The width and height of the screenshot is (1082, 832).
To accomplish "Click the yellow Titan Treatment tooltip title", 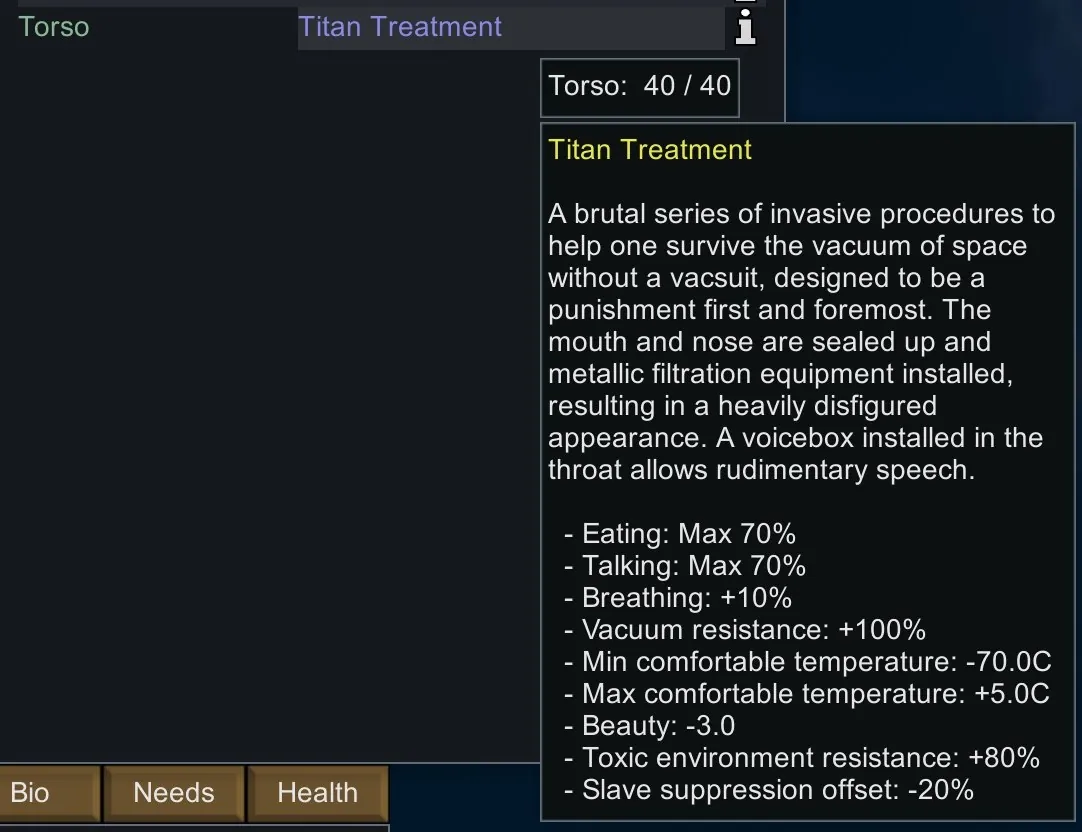I will (650, 150).
